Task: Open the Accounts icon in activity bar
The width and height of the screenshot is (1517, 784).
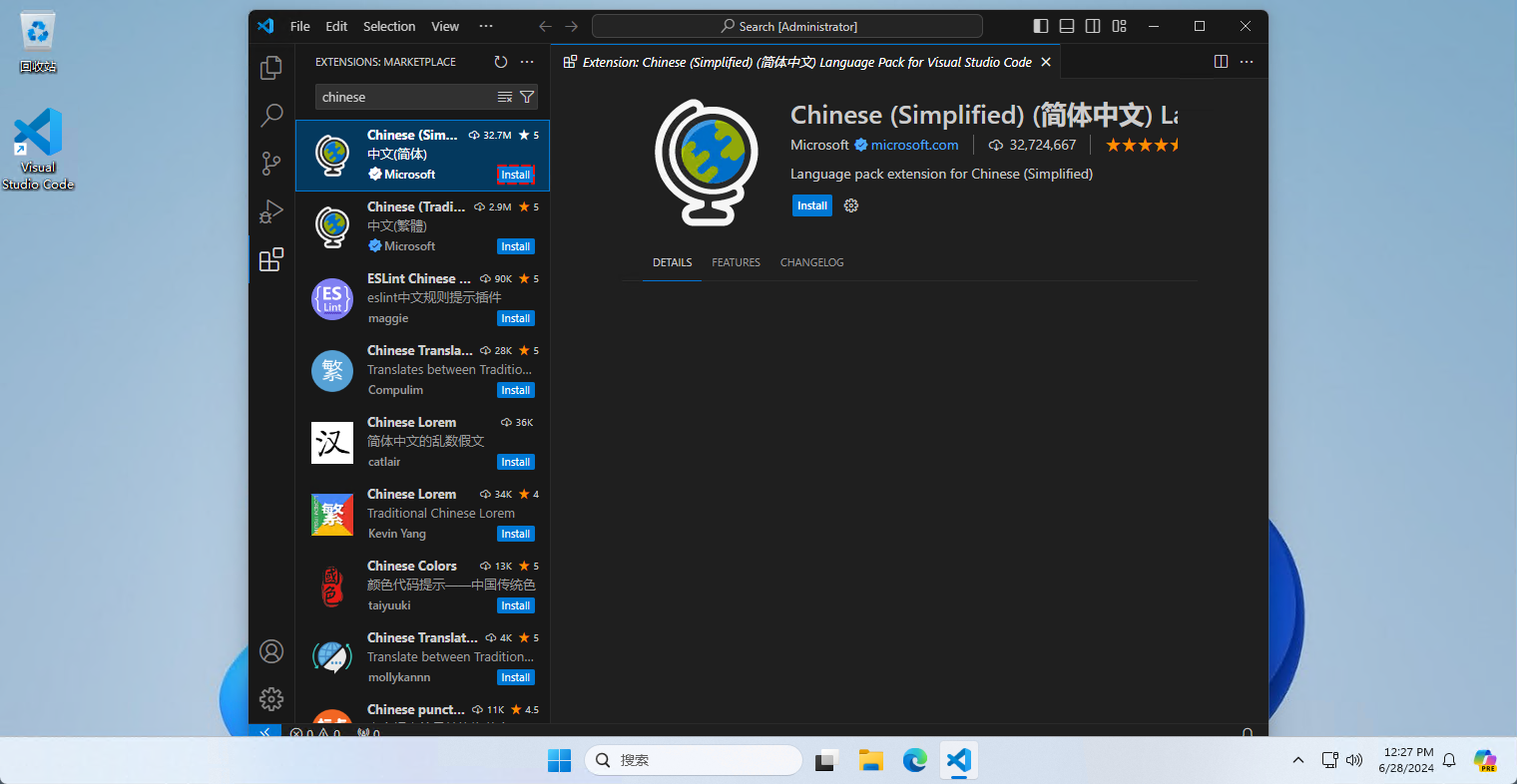Action: click(271, 651)
